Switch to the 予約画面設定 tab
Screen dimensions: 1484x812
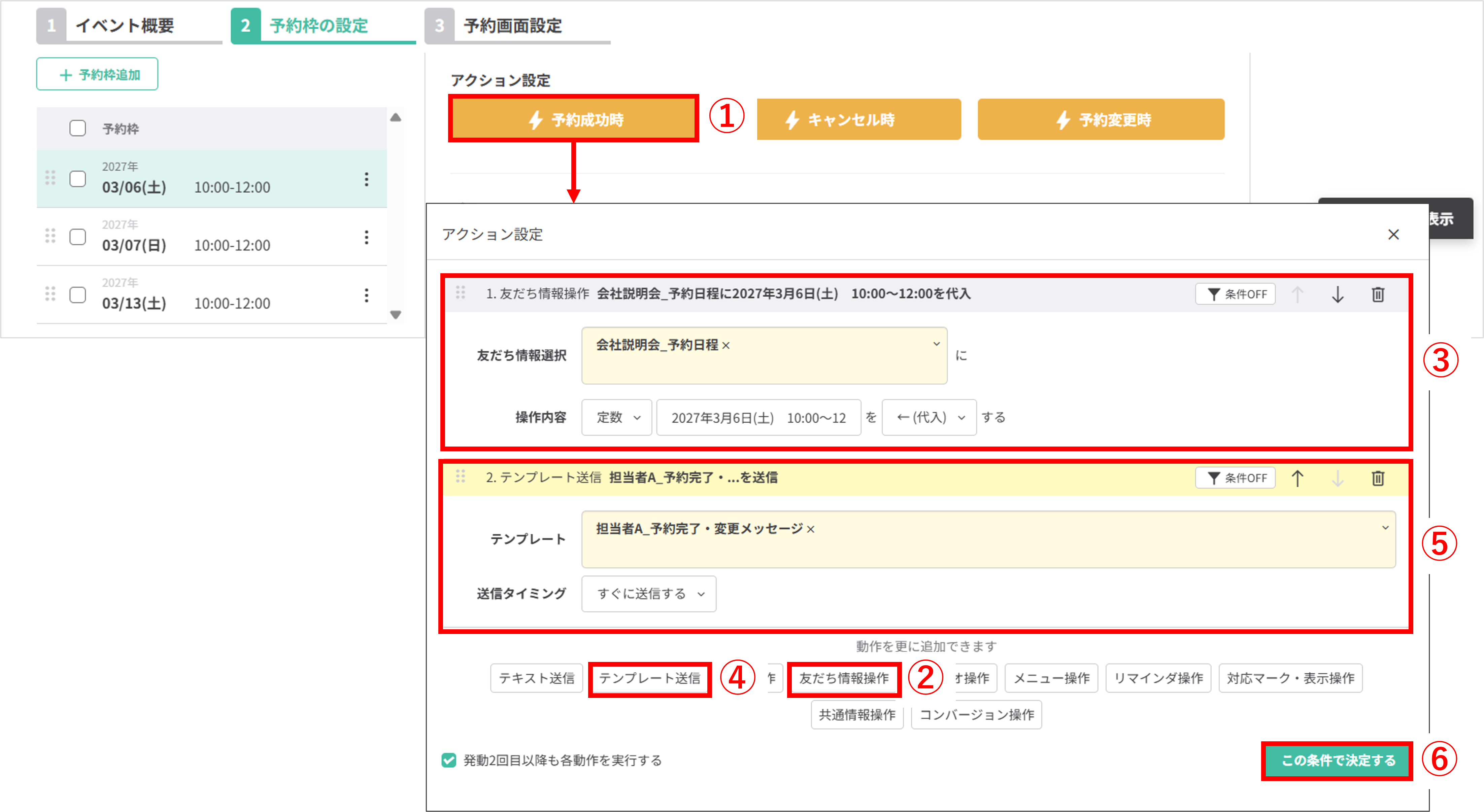(513, 26)
